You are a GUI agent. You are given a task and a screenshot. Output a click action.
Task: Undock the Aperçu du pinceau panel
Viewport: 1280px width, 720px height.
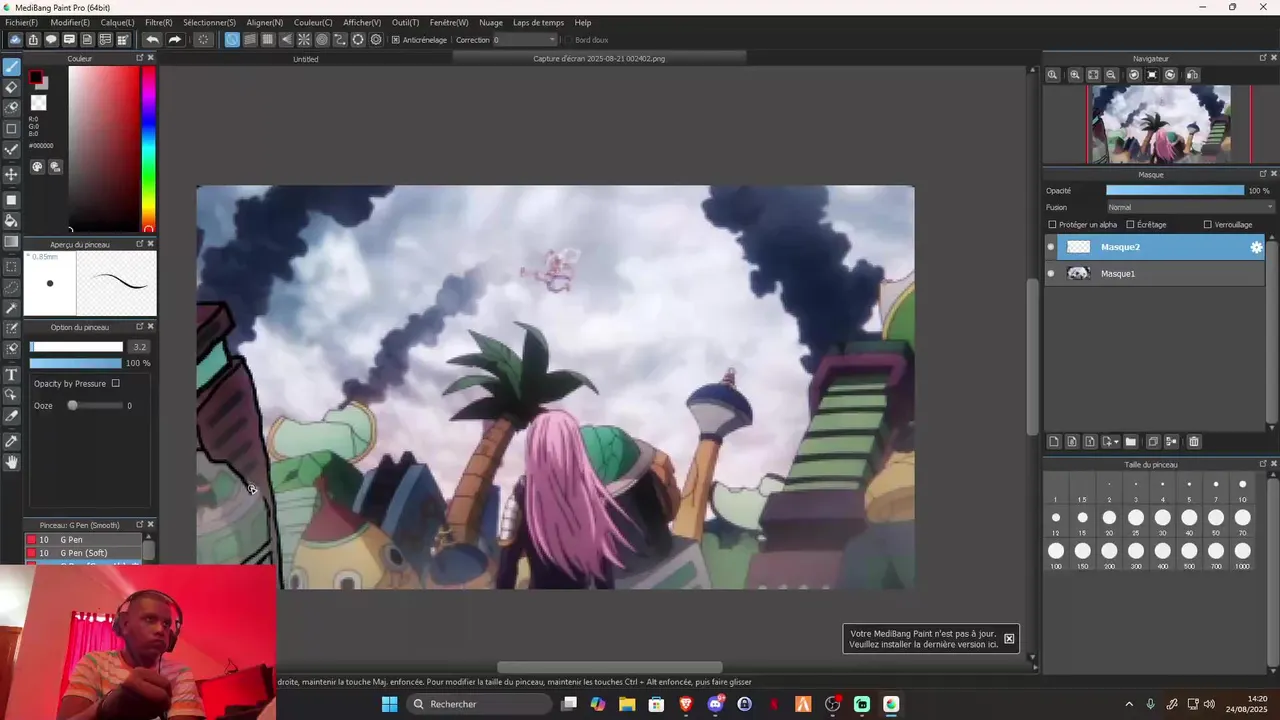point(140,244)
